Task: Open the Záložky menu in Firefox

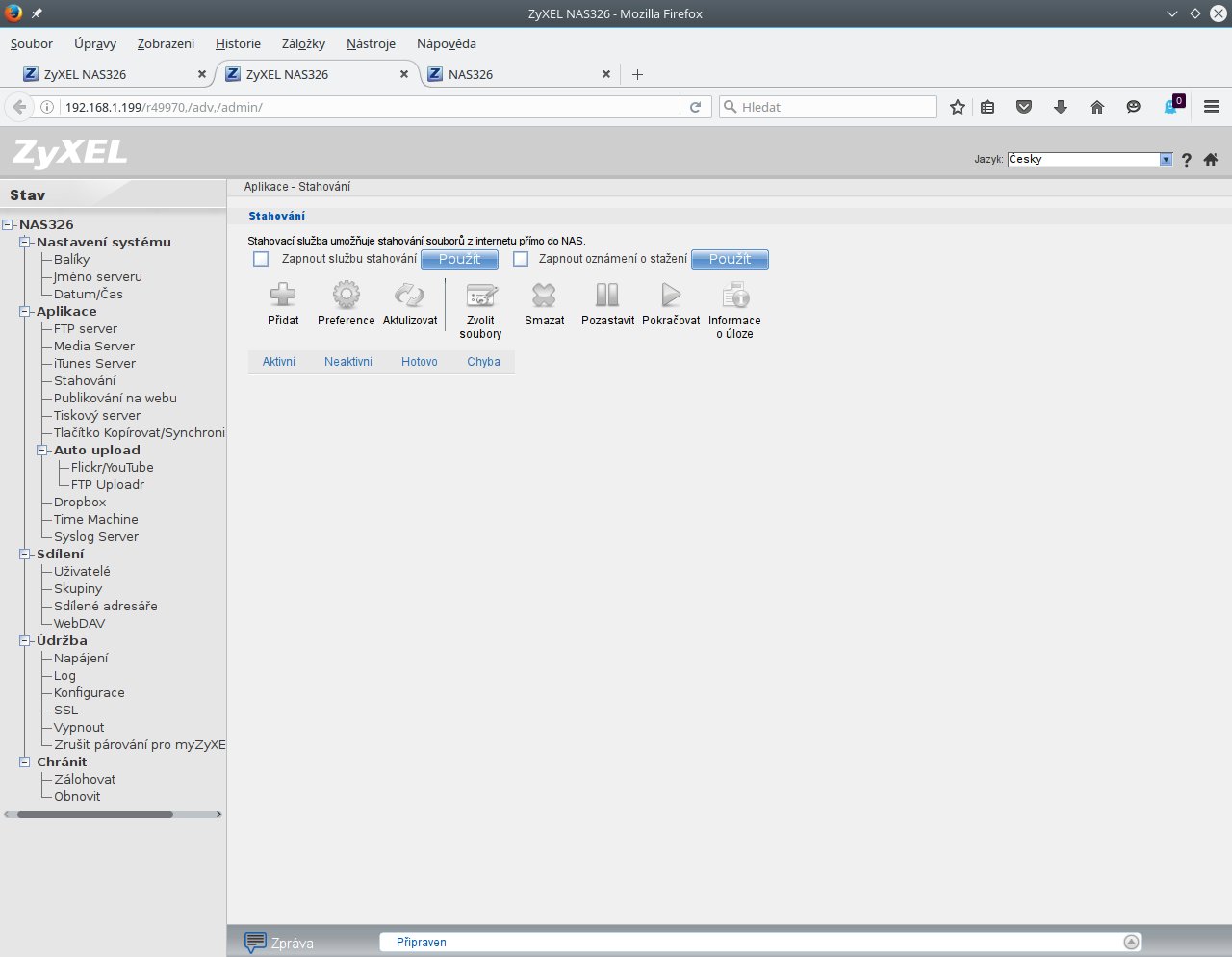Action: (303, 43)
